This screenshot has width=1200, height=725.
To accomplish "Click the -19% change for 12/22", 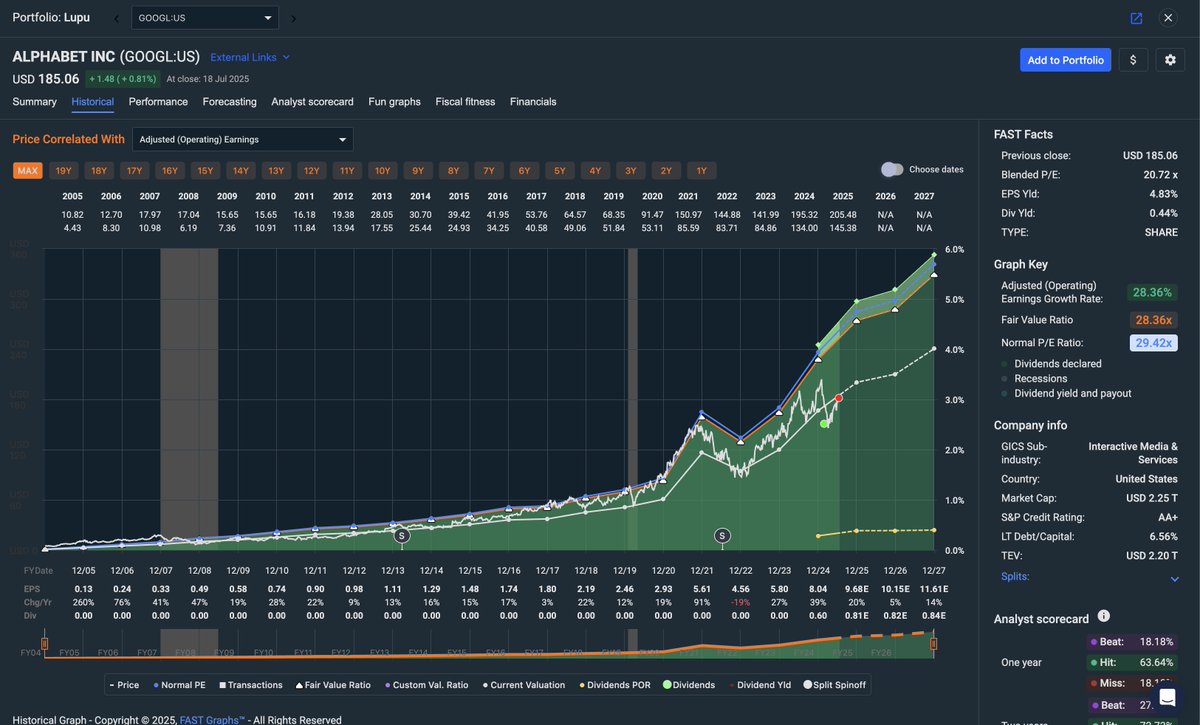I will (740, 603).
